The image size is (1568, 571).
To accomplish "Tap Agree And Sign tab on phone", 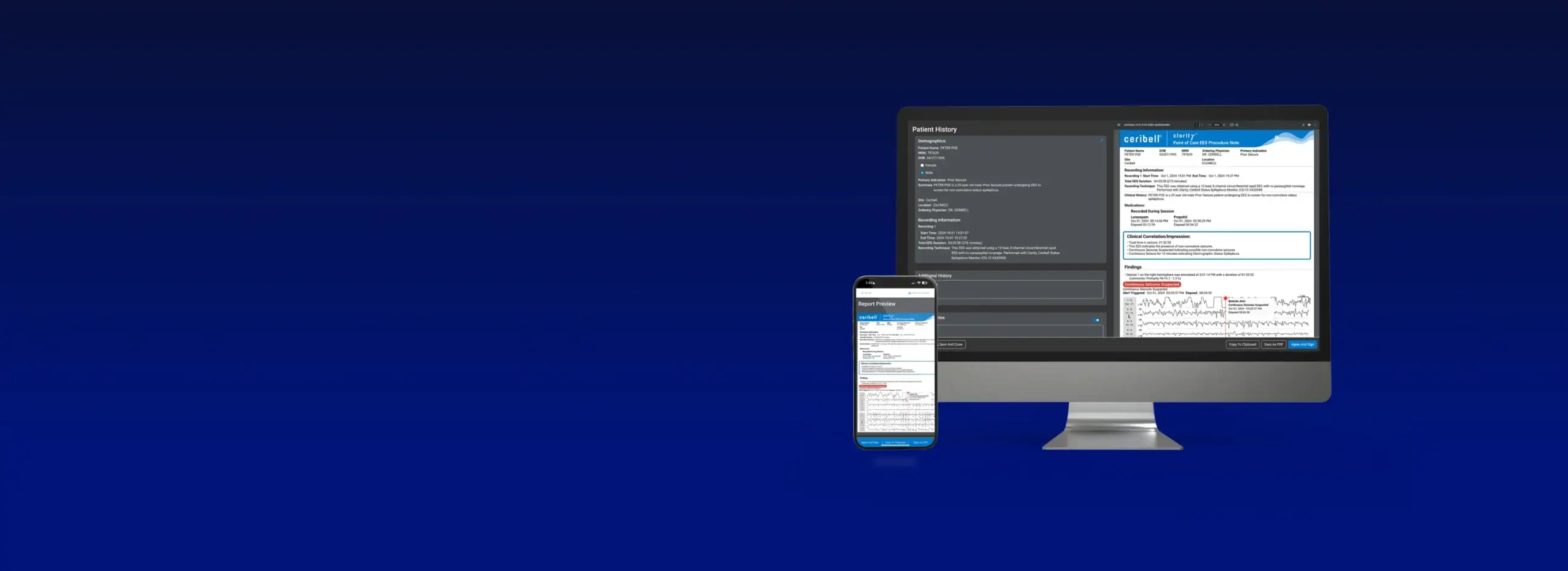I will tap(869, 442).
